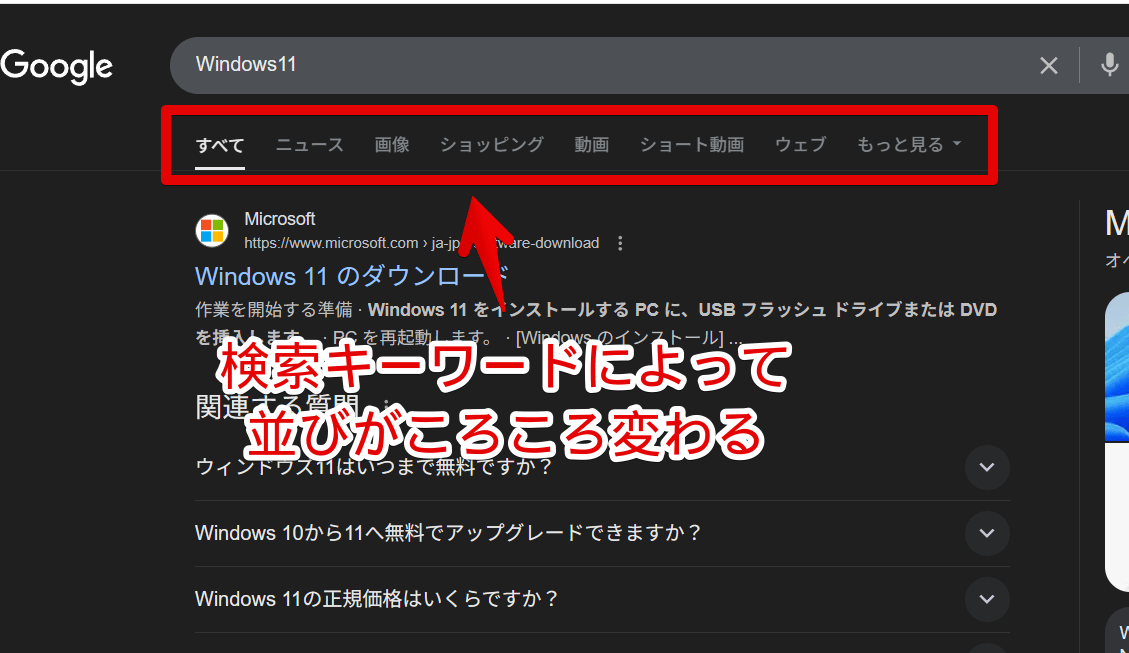Click the Microsoft favicon in the first result
Image resolution: width=1129 pixels, height=653 pixels.
click(212, 230)
